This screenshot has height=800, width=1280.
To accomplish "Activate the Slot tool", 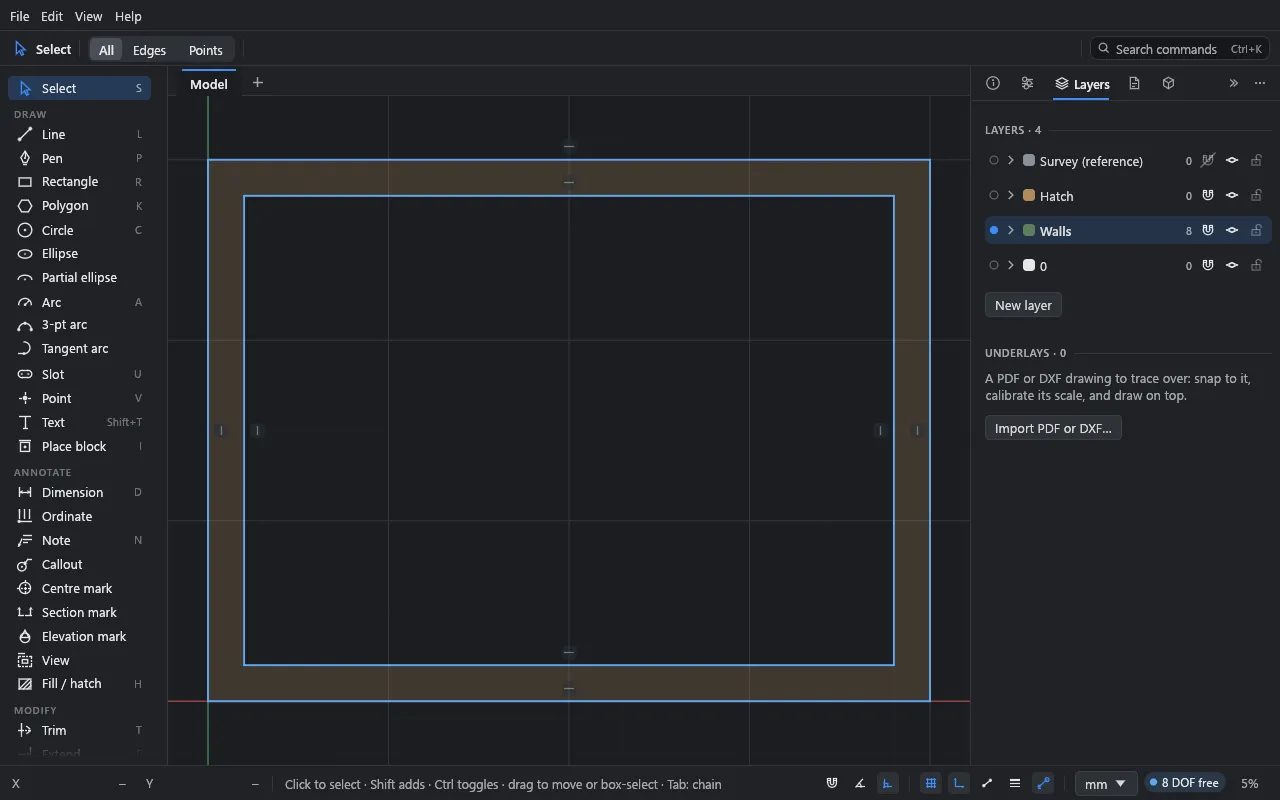I will (80, 374).
